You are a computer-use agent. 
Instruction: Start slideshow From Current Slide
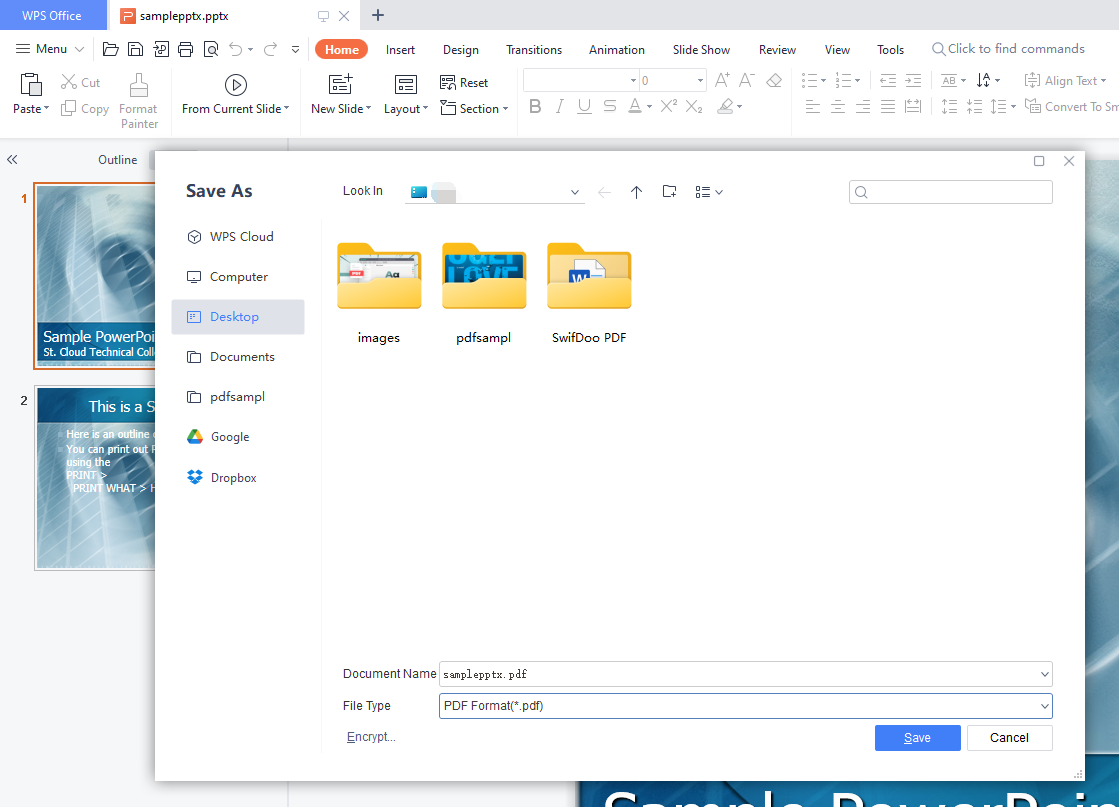[x=235, y=95]
